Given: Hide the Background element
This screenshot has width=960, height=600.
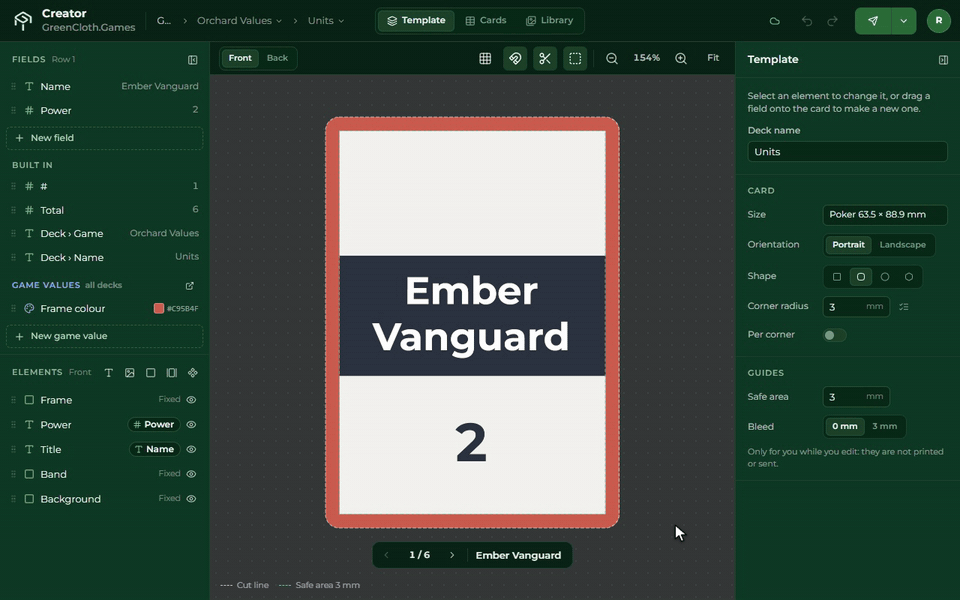Looking at the screenshot, I should coord(191,499).
